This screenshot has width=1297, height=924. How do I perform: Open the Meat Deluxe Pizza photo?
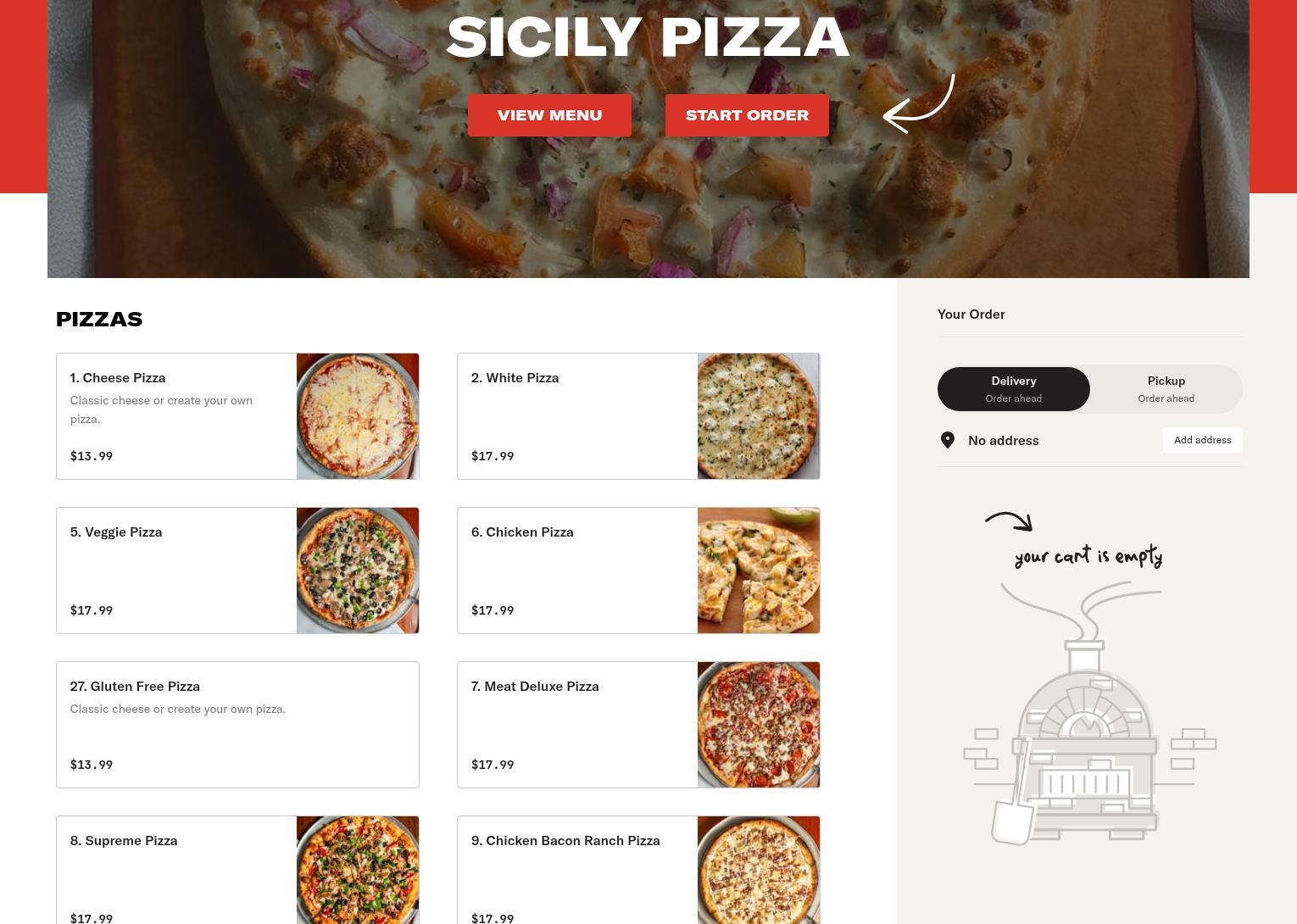pos(759,725)
